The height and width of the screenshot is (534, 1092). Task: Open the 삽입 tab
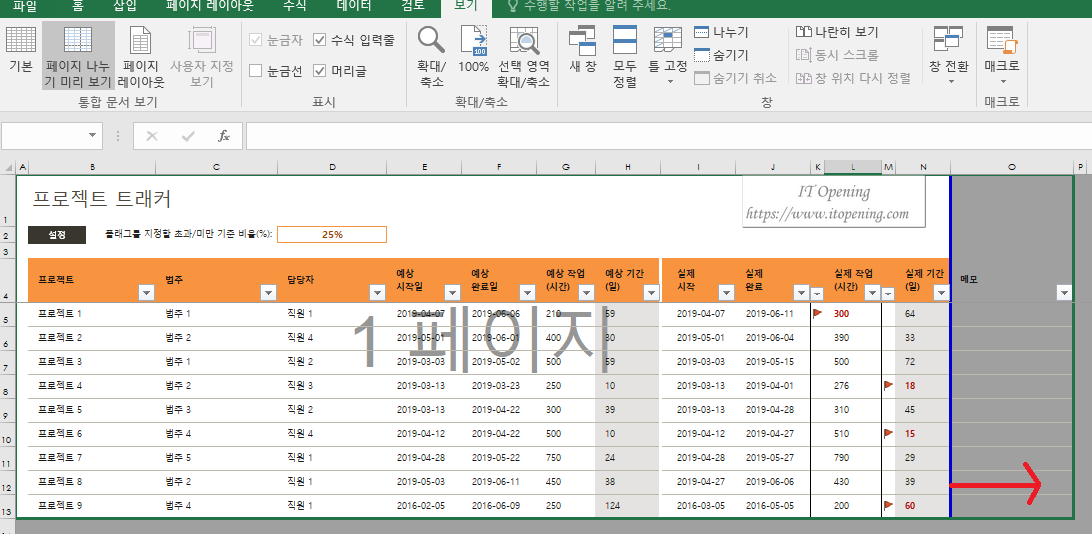point(125,6)
